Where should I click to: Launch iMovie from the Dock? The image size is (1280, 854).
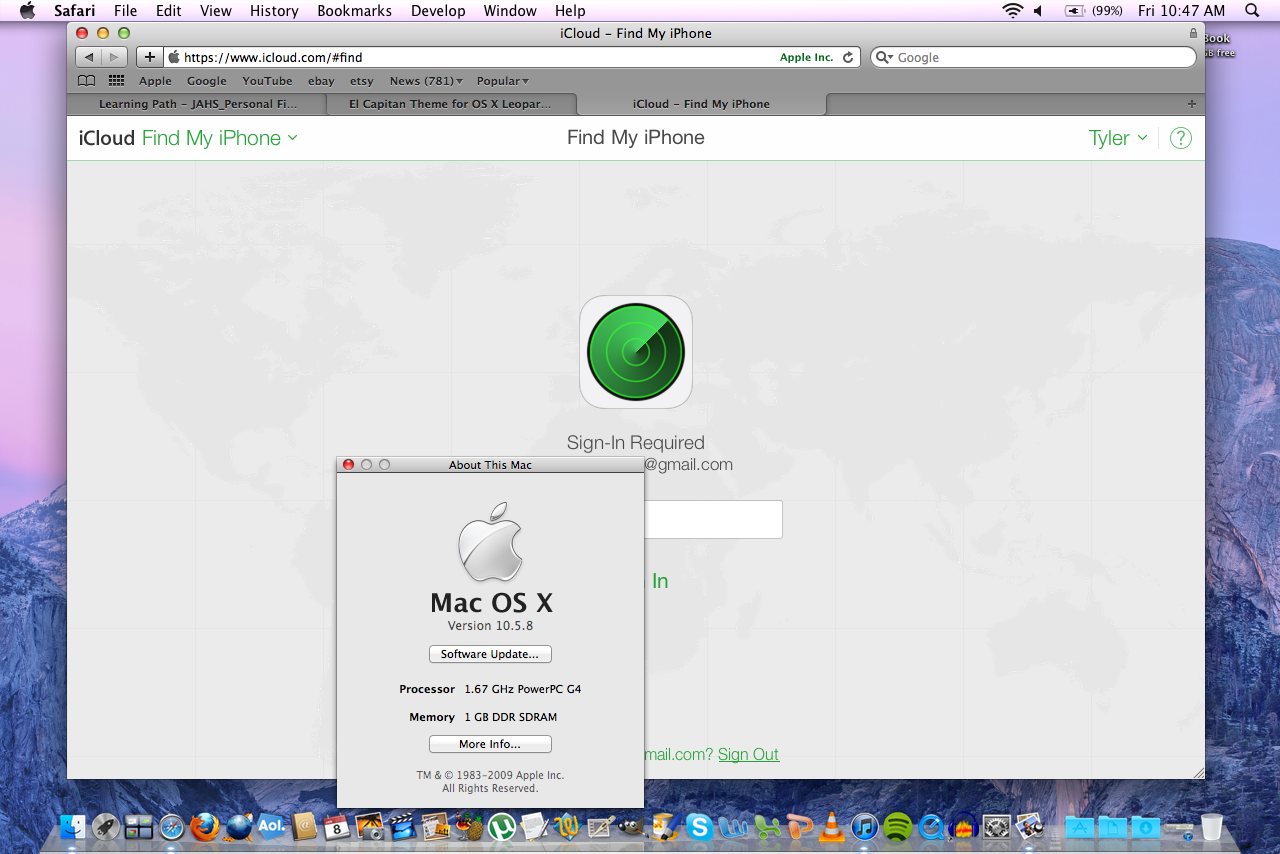402,827
